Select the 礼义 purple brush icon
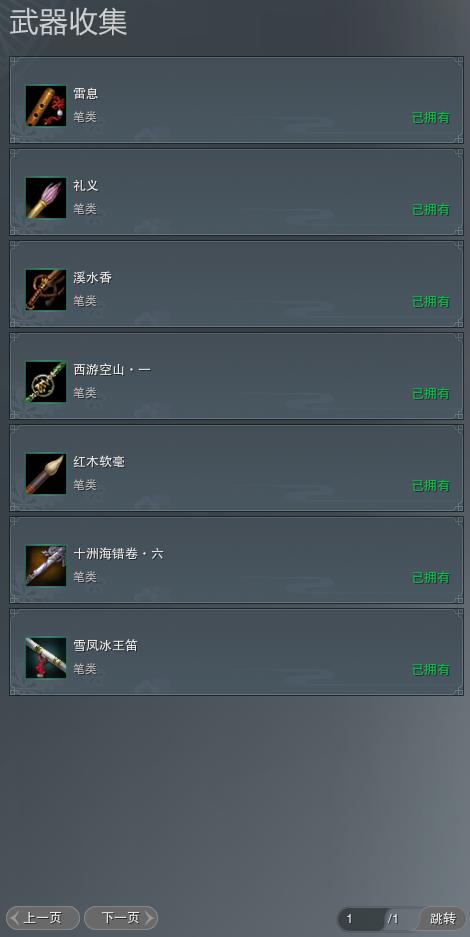Screen dimensions: 470x937 pos(46,198)
